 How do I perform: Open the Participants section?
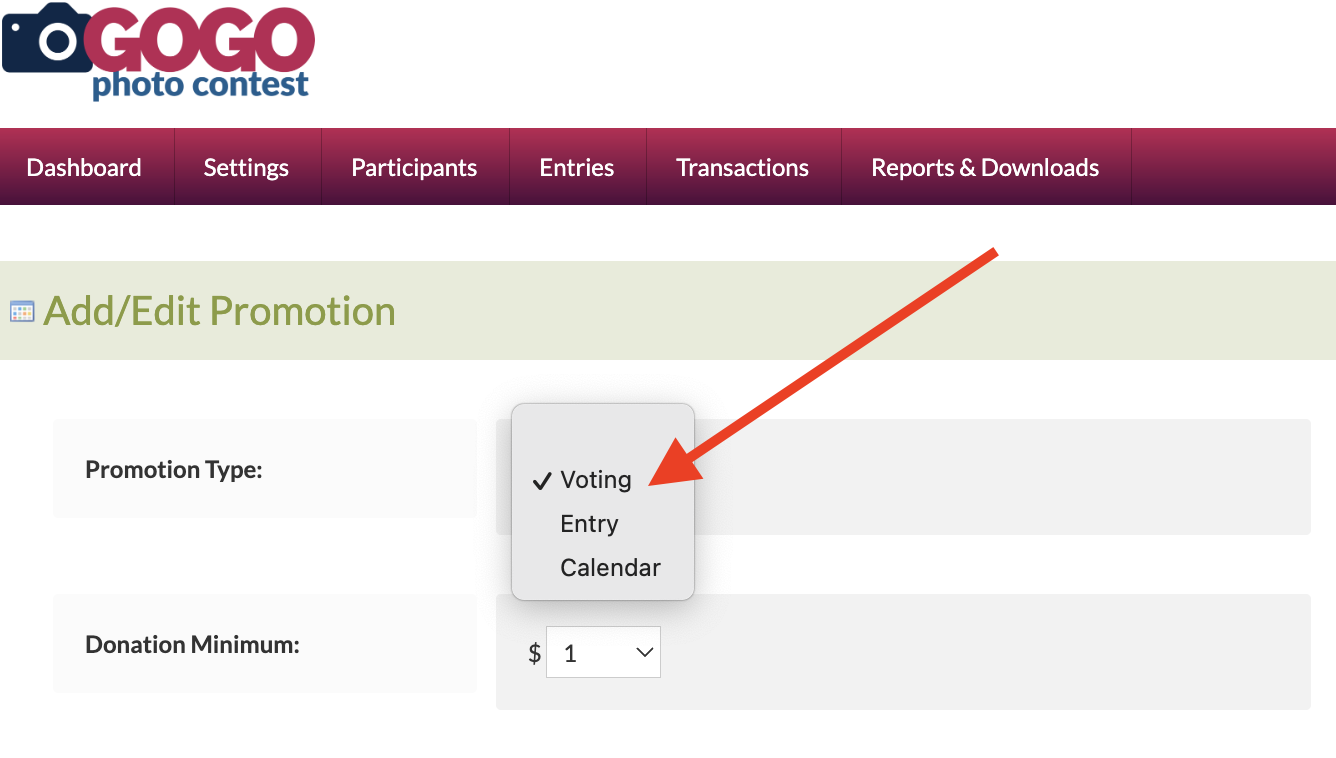point(414,168)
